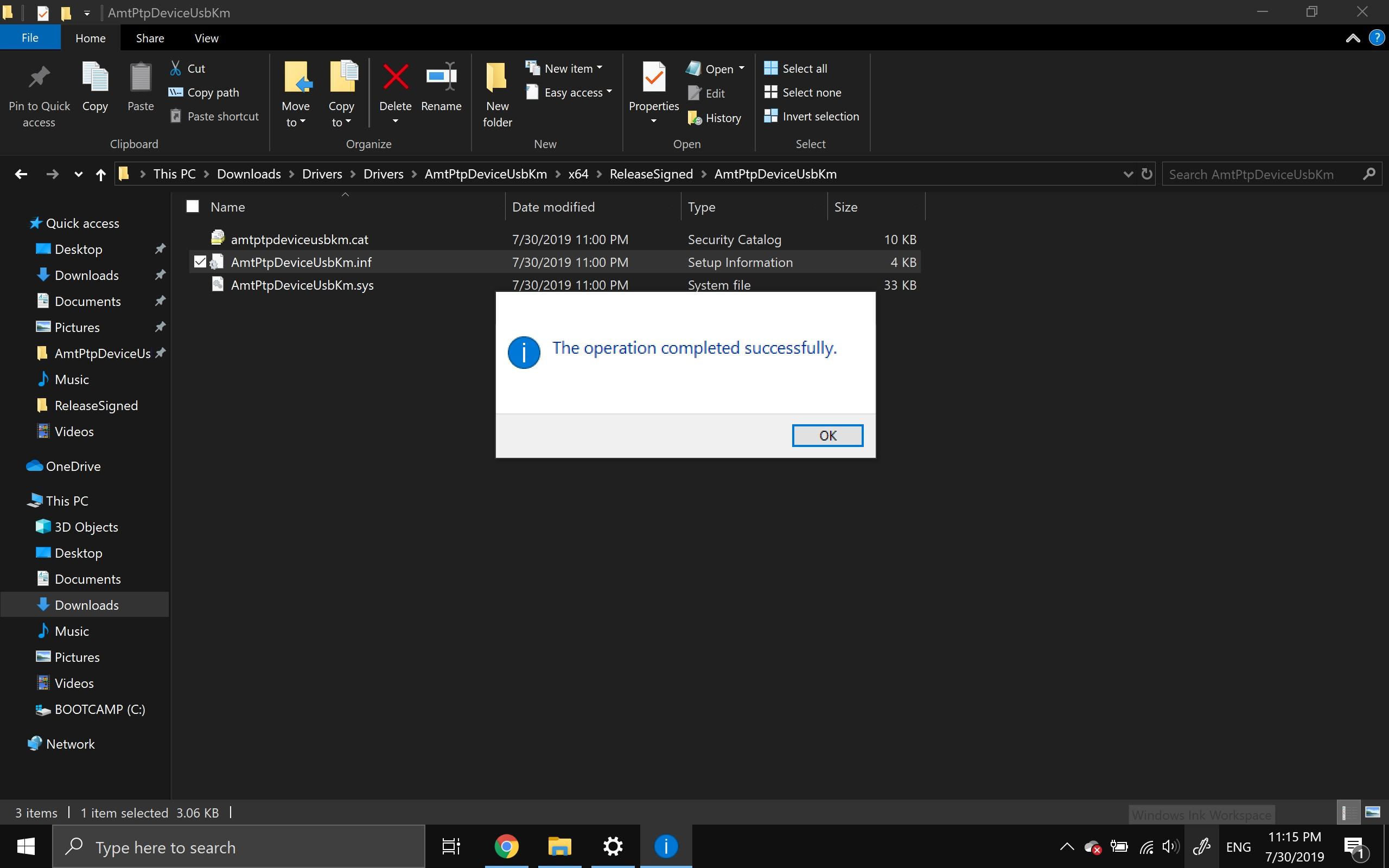Toggle the select-all checkbox above the Name column
The width and height of the screenshot is (1389, 868).
tap(192, 206)
